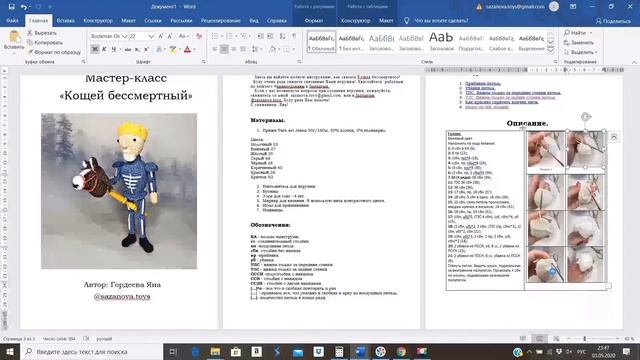Increase font size with the larger A icon
Viewport: 640px width, 360px height.
(161, 36)
